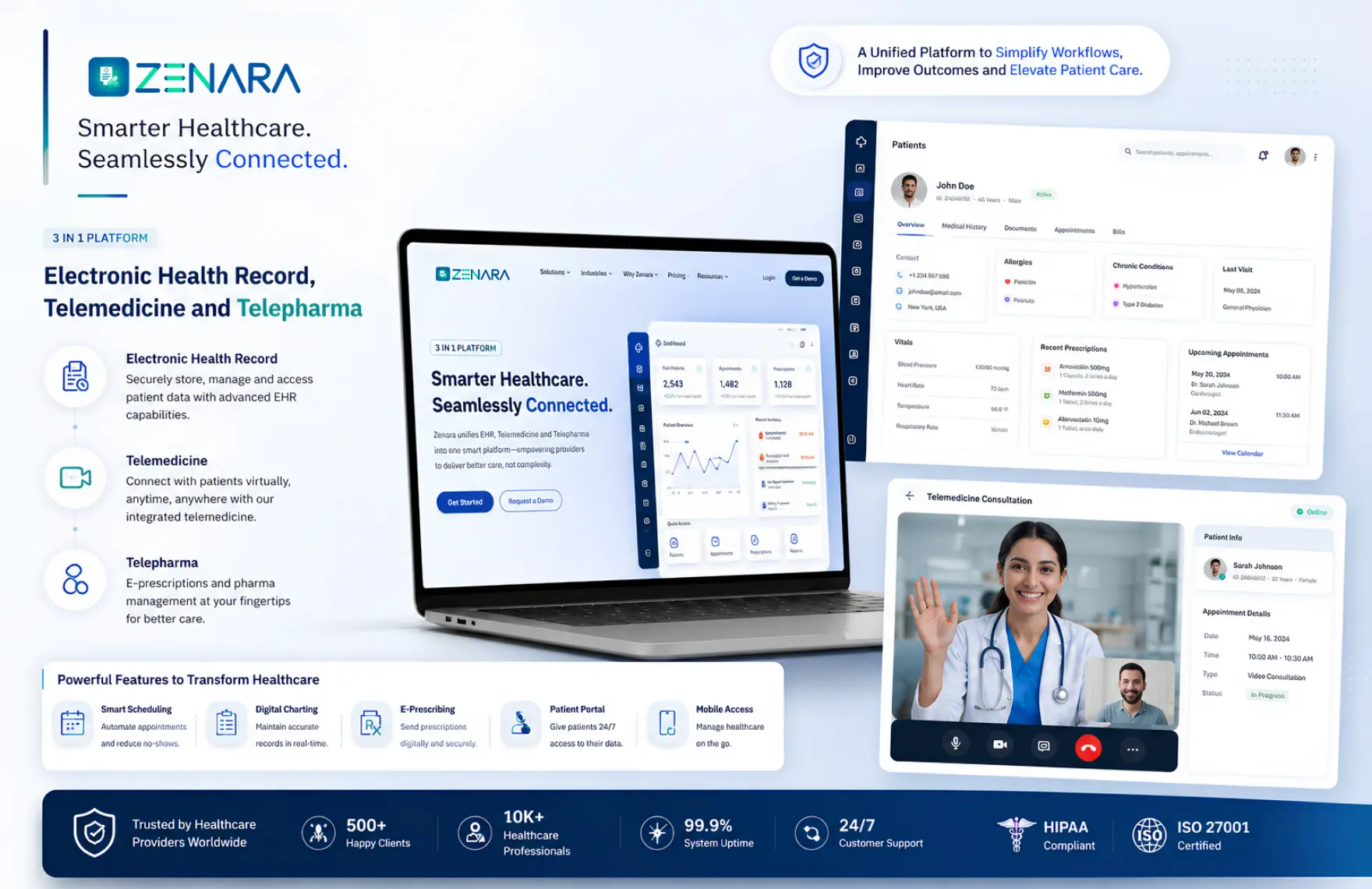
Task: Open the three-dot menu in Patients header
Action: tap(1316, 158)
